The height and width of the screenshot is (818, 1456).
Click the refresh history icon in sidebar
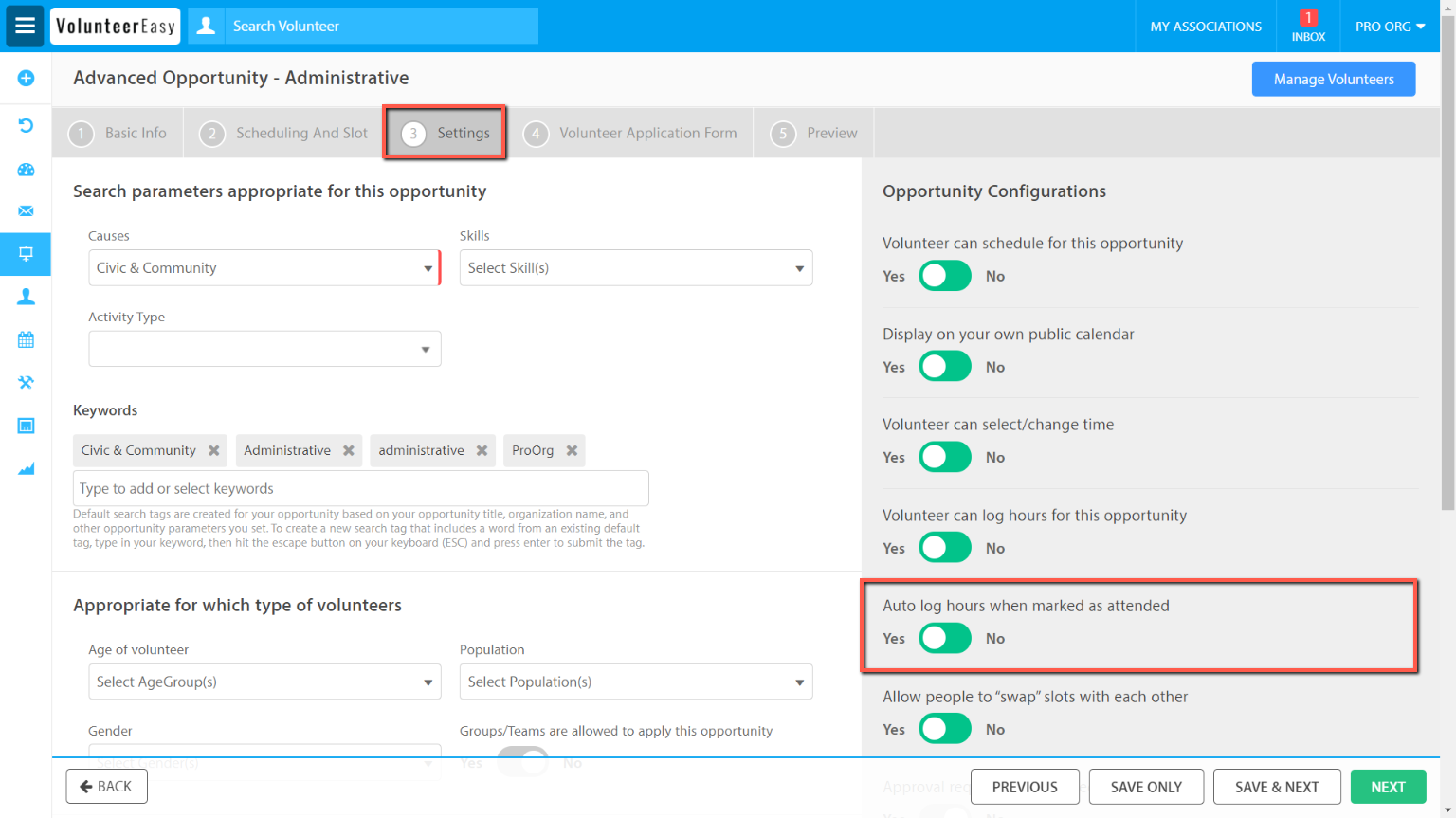pyautogui.click(x=26, y=125)
